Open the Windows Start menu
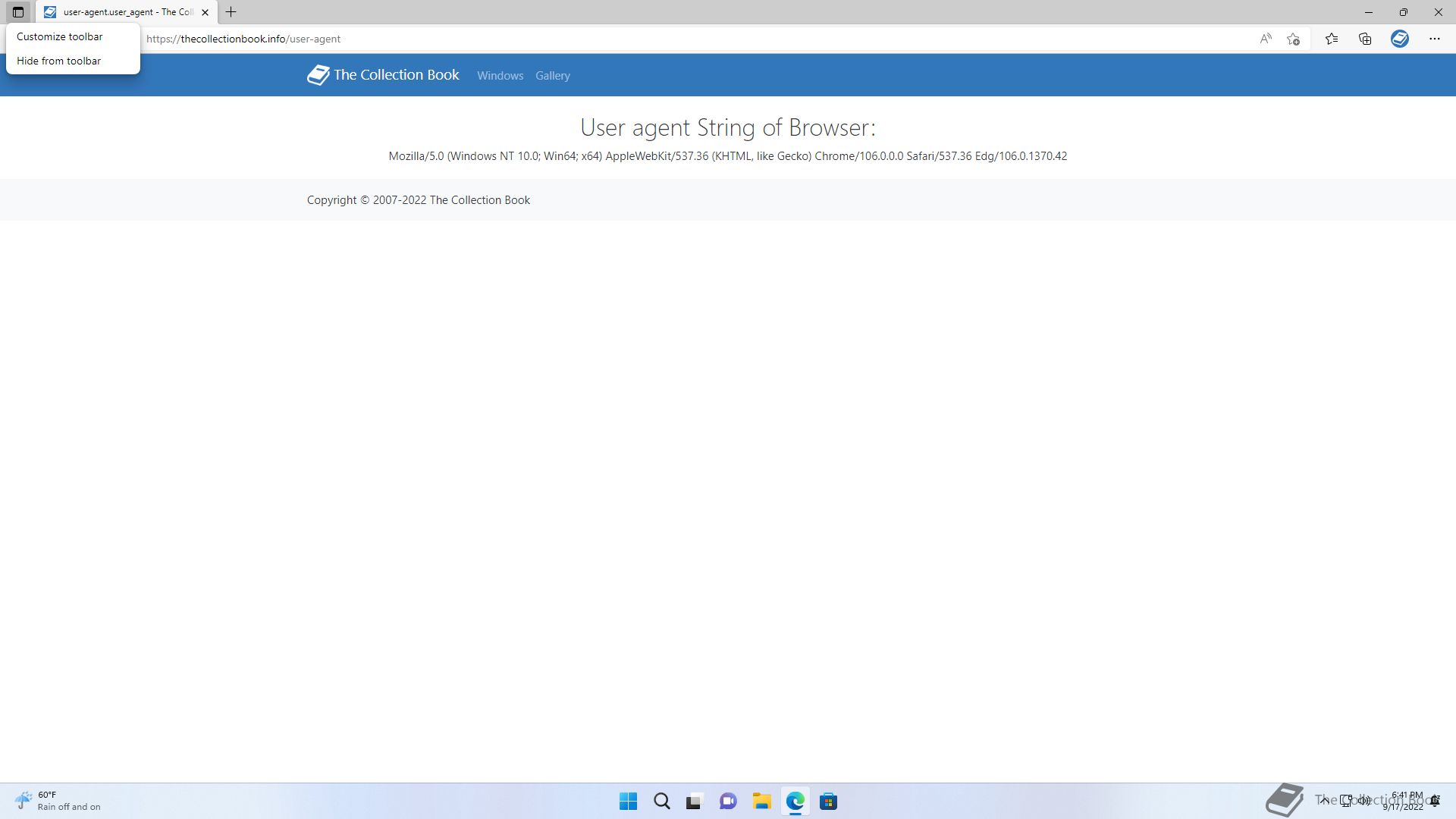 628,802
